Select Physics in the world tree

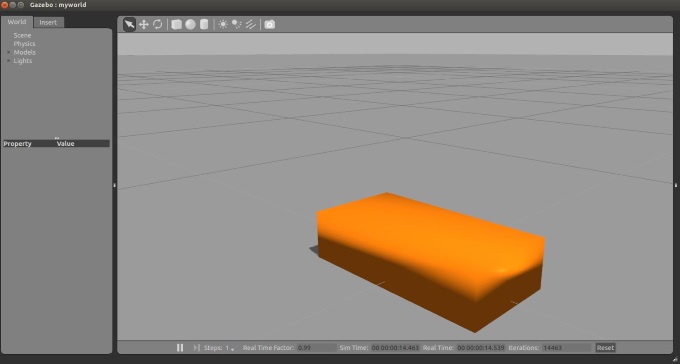(24, 44)
